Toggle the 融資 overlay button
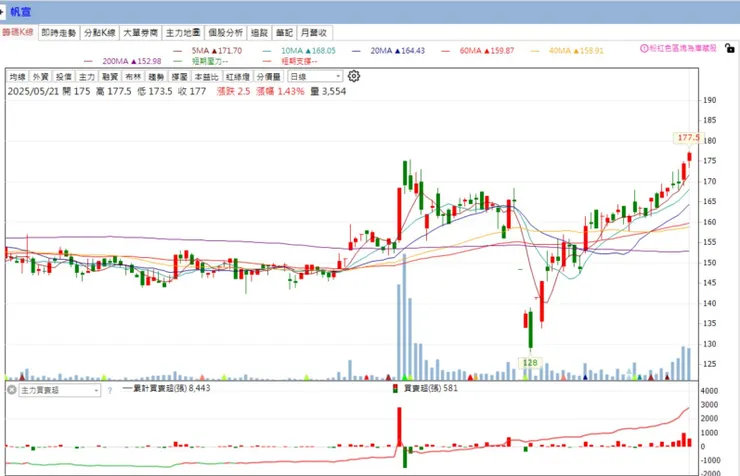The width and height of the screenshot is (740, 476). 110,76
